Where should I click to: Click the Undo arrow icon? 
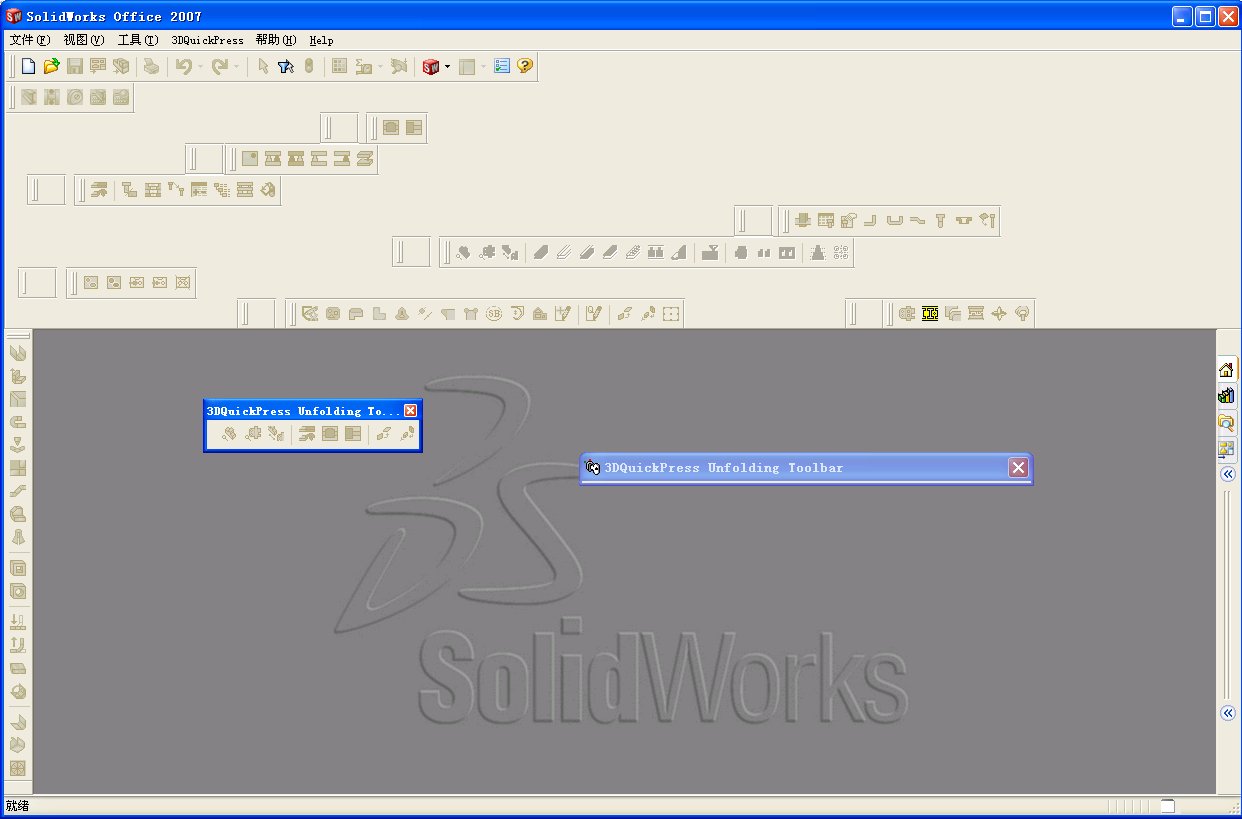[183, 67]
